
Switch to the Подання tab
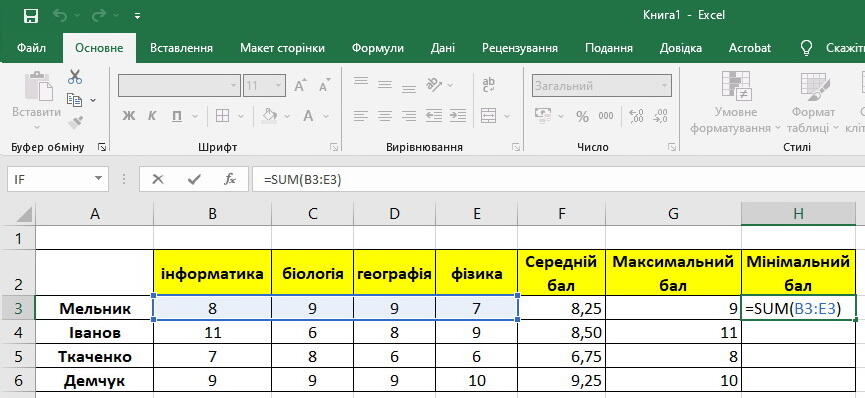coord(608,48)
